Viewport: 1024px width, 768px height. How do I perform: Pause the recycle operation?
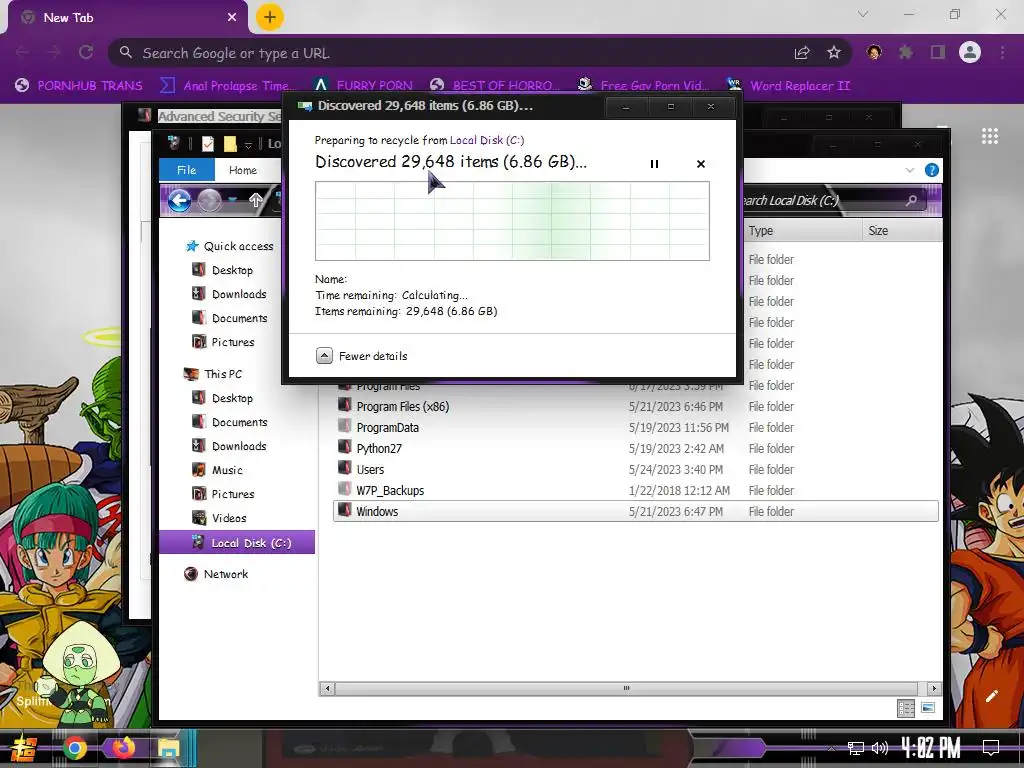(654, 164)
